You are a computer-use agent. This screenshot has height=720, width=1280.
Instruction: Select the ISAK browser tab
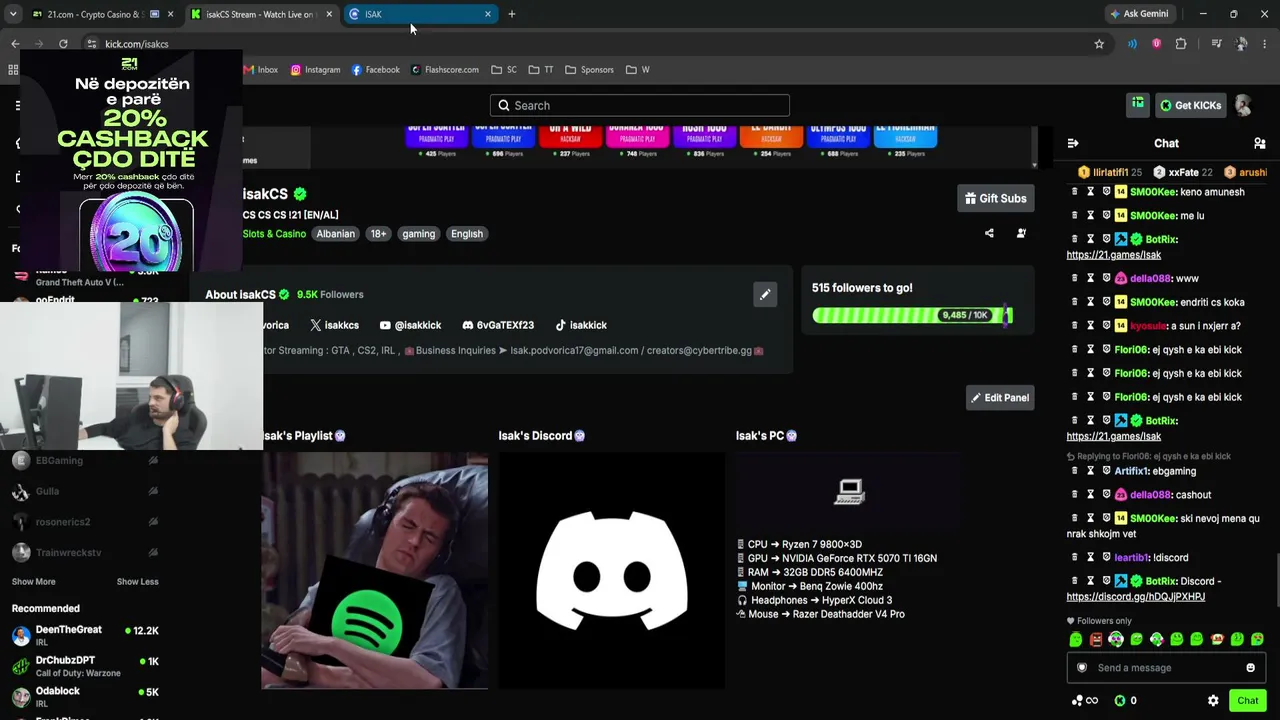coord(420,14)
